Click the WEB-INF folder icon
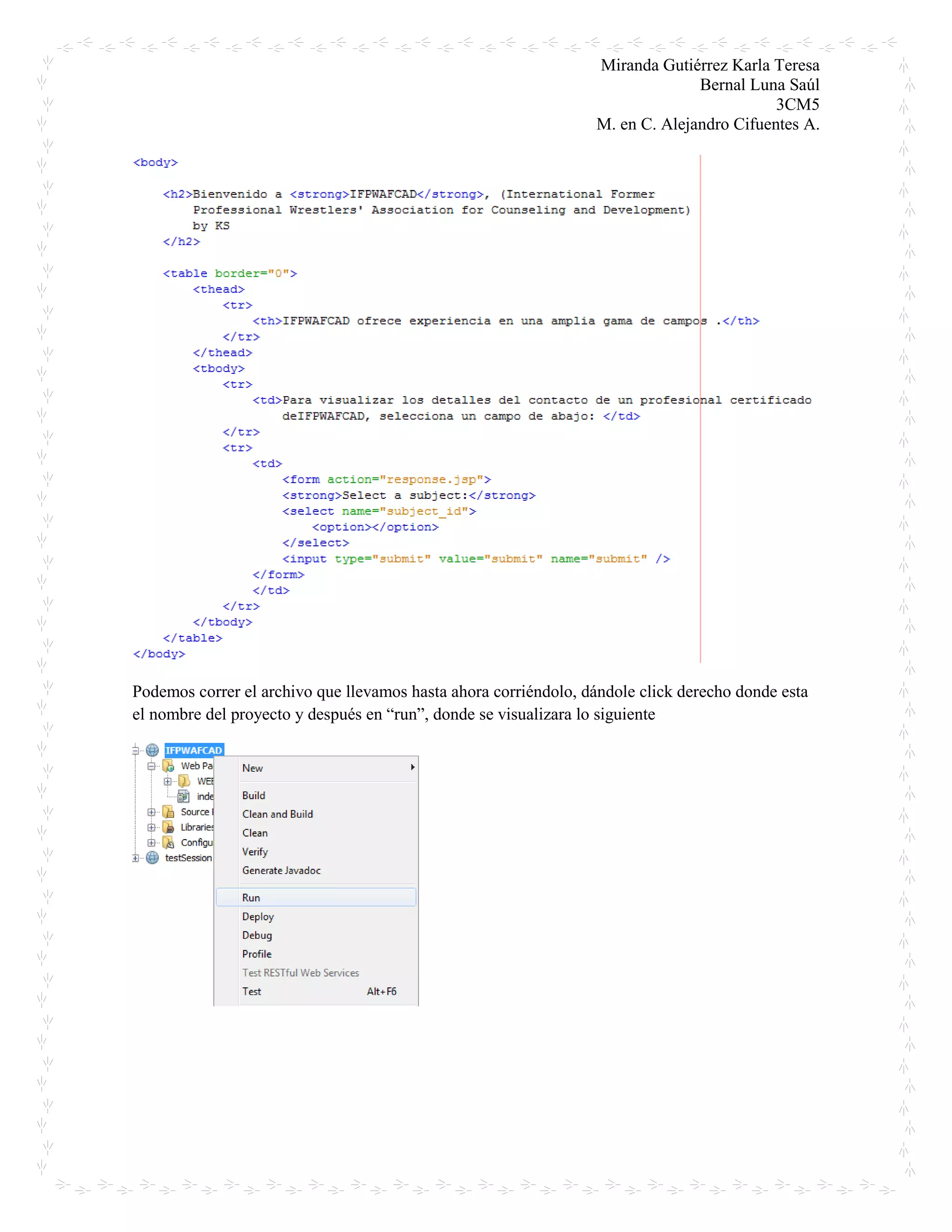The width and height of the screenshot is (952, 1232). coord(184,781)
